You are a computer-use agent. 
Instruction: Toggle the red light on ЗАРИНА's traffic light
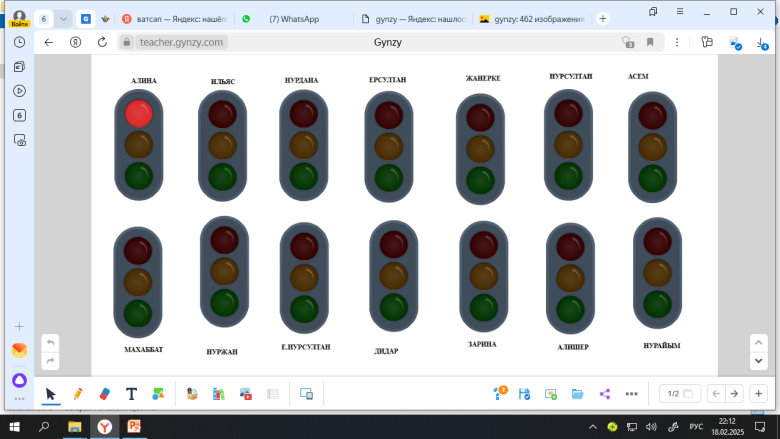(483, 245)
